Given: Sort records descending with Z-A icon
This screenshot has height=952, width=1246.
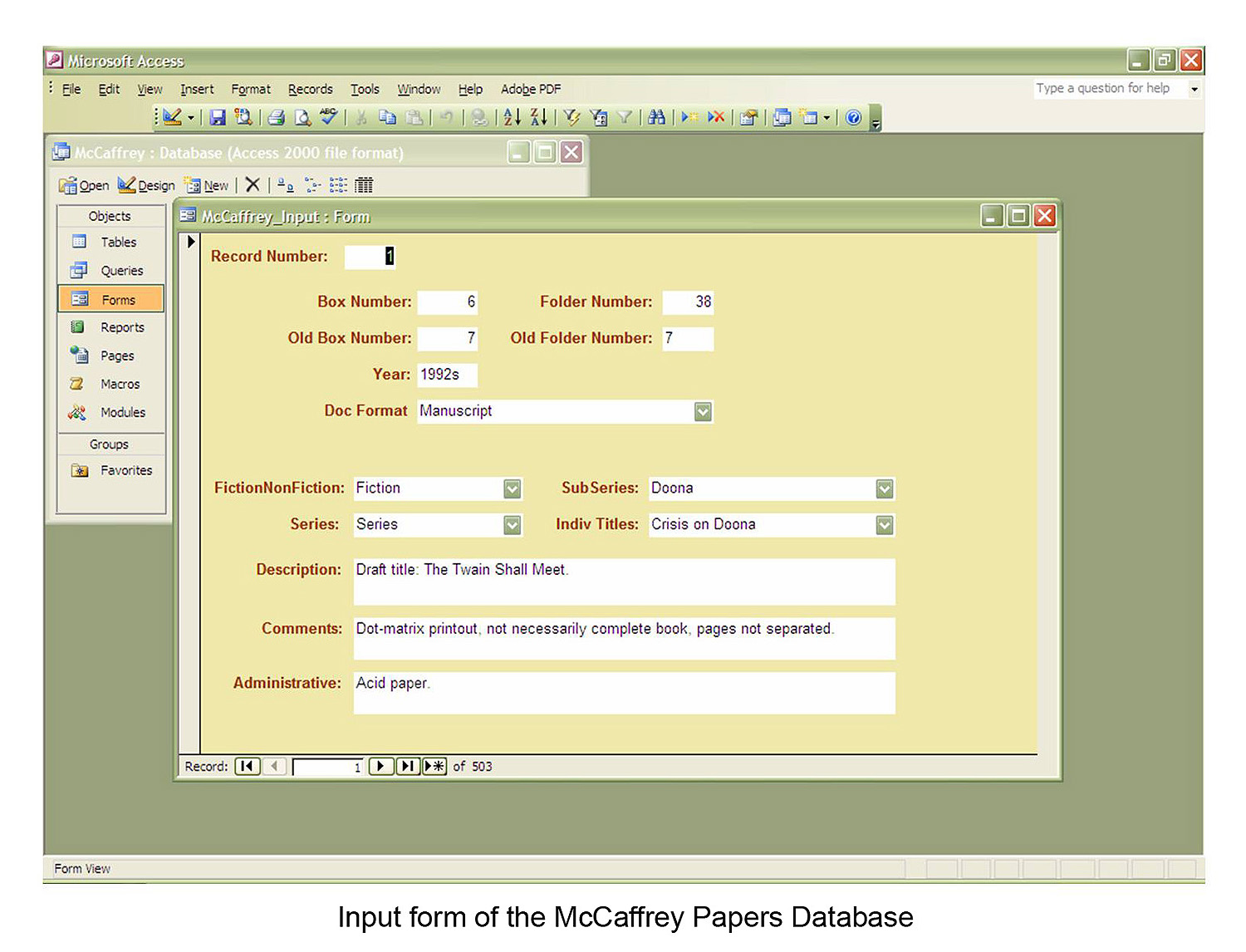Looking at the screenshot, I should point(539,118).
